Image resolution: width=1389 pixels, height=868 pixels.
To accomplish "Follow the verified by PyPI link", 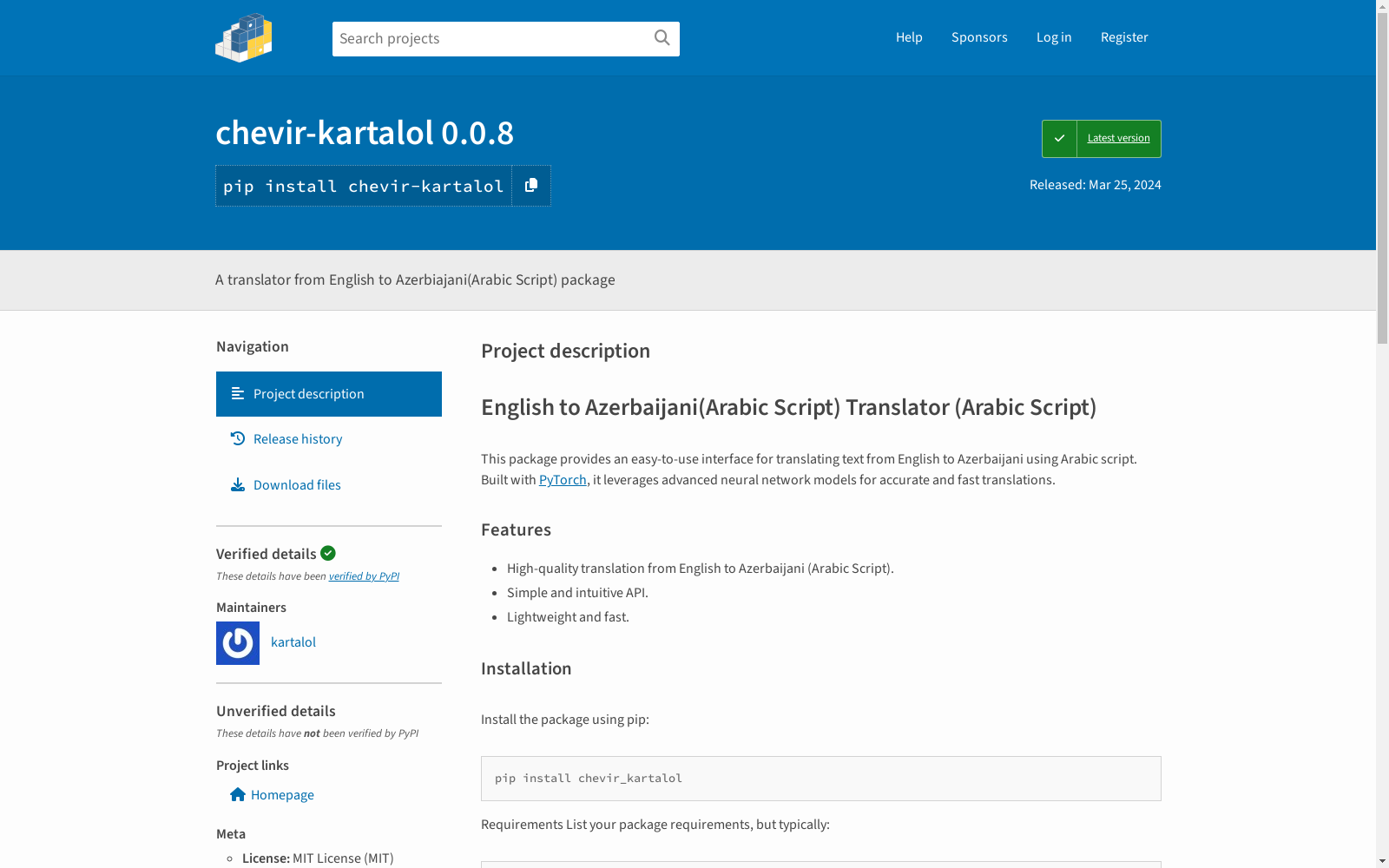I will [x=364, y=576].
